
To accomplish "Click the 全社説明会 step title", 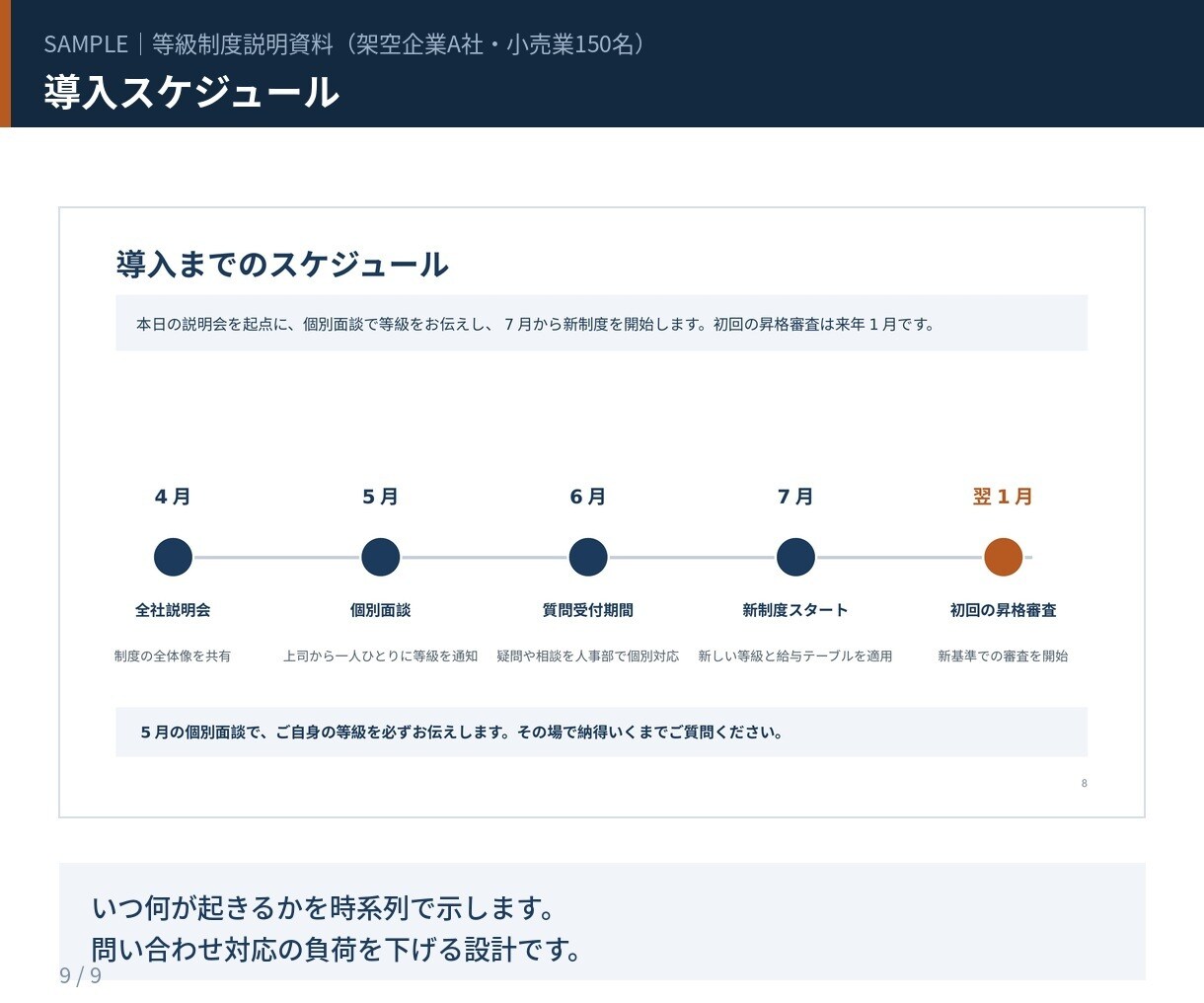I will [173, 610].
